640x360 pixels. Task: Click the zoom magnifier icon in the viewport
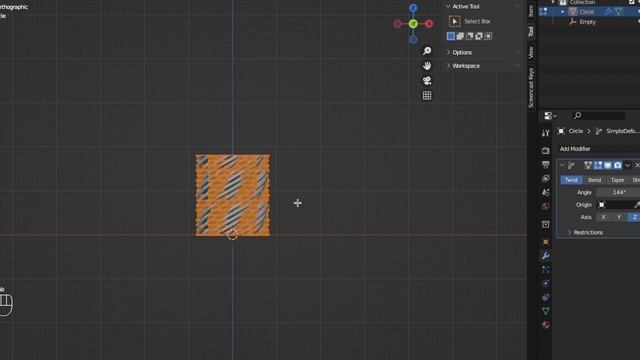(x=427, y=51)
